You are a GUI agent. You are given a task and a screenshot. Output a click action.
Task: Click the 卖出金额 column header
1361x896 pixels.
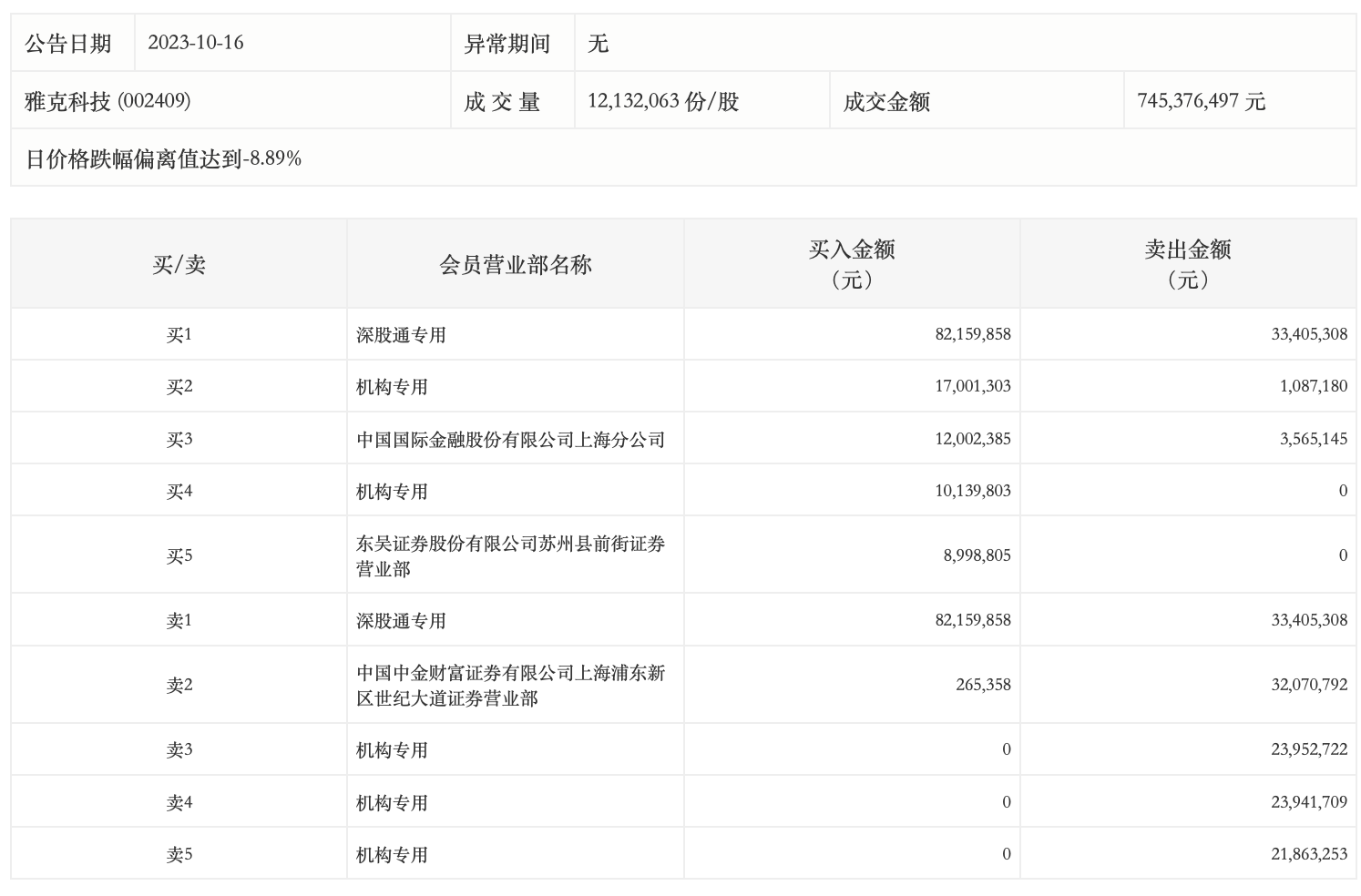pos(1187,264)
